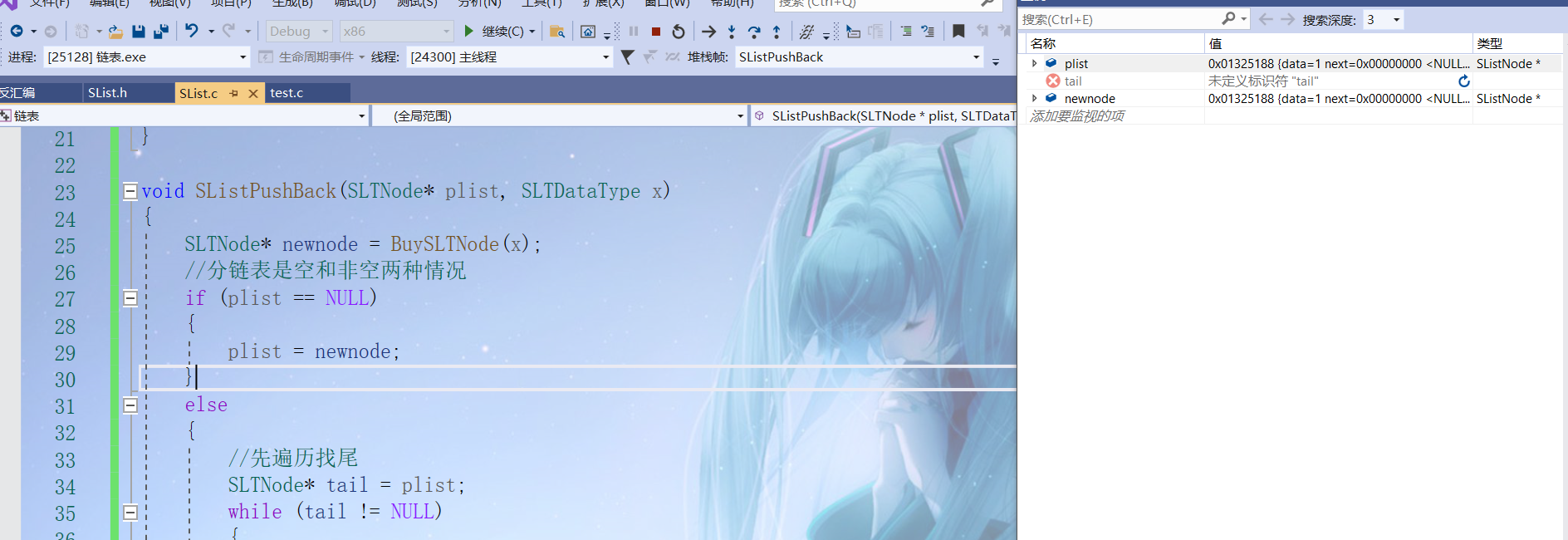
Task: Redo via the grayed redo arrow
Action: click(x=228, y=31)
